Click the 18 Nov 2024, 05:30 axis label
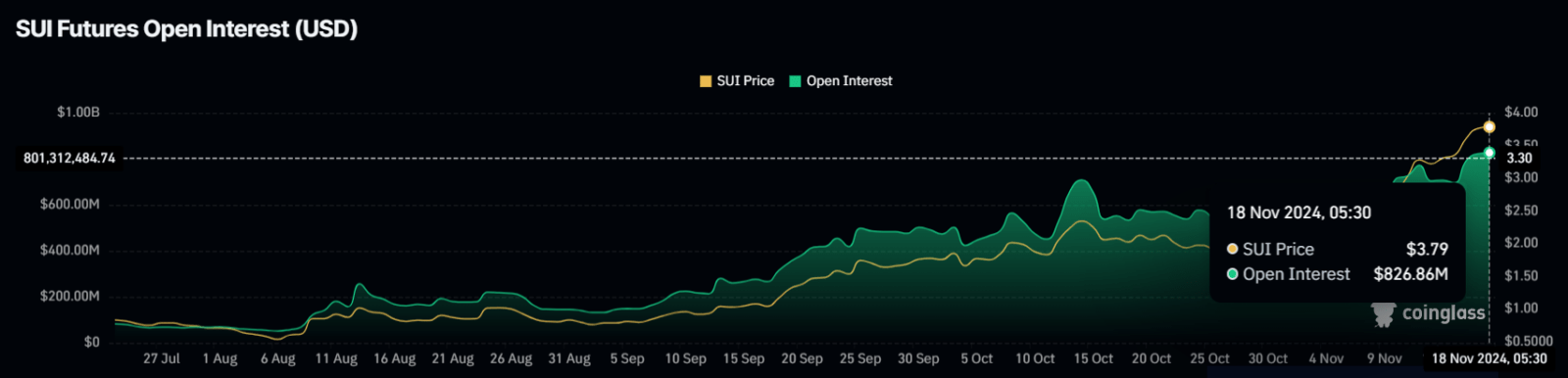 point(1489,358)
